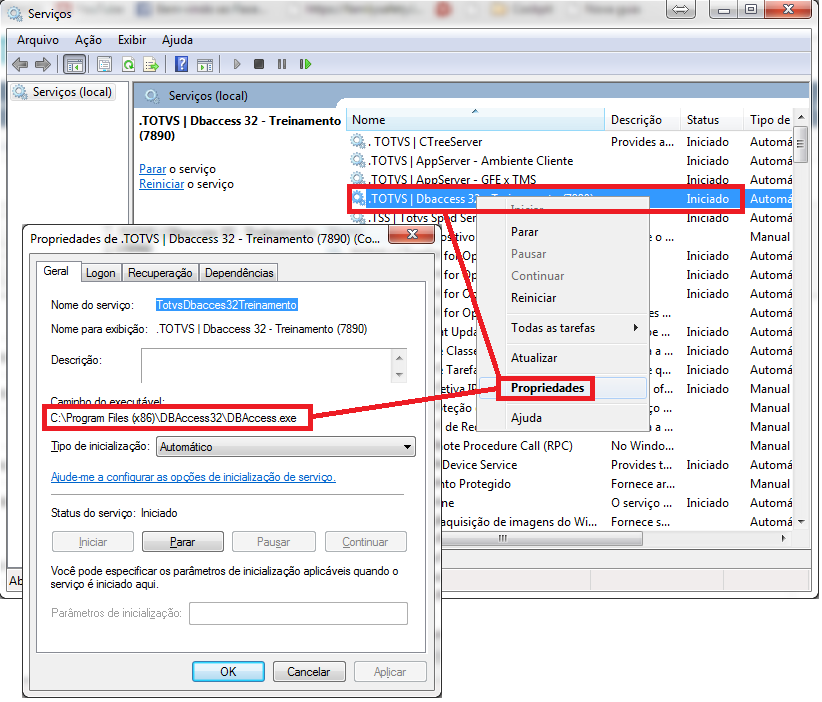Click gear icon of AppServer Ambiente Cliente row

tap(358, 160)
